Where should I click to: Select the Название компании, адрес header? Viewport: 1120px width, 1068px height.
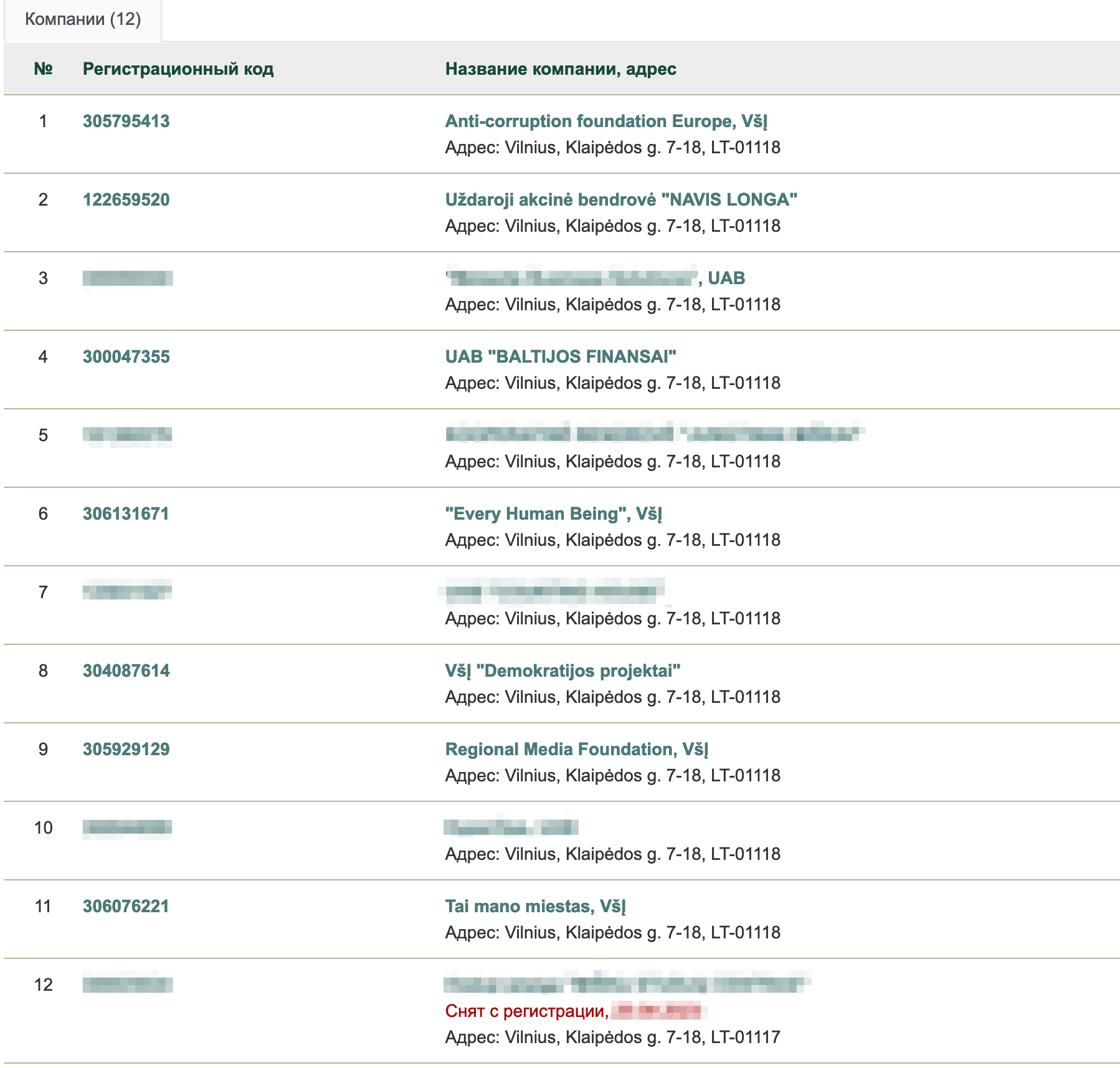561,69
